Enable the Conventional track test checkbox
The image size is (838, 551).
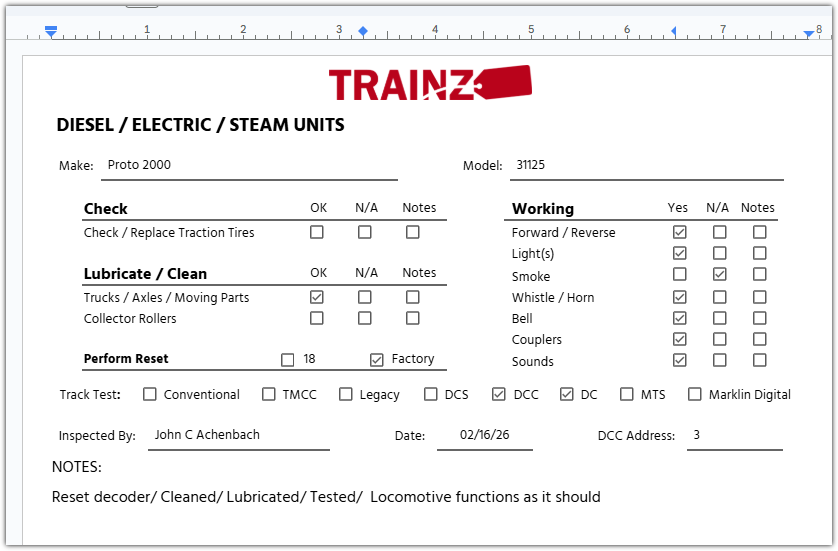point(150,394)
